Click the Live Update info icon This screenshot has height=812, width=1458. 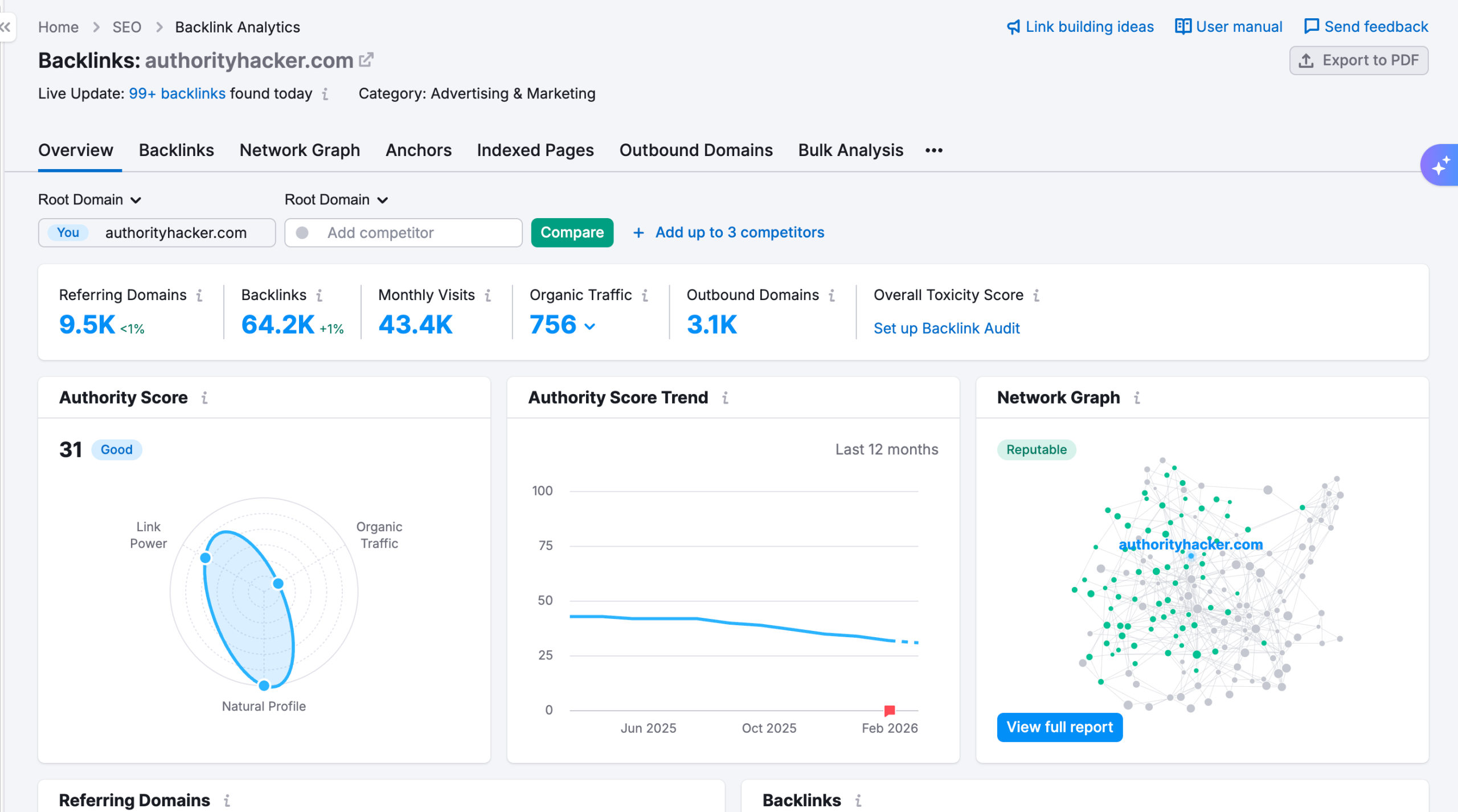[325, 95]
